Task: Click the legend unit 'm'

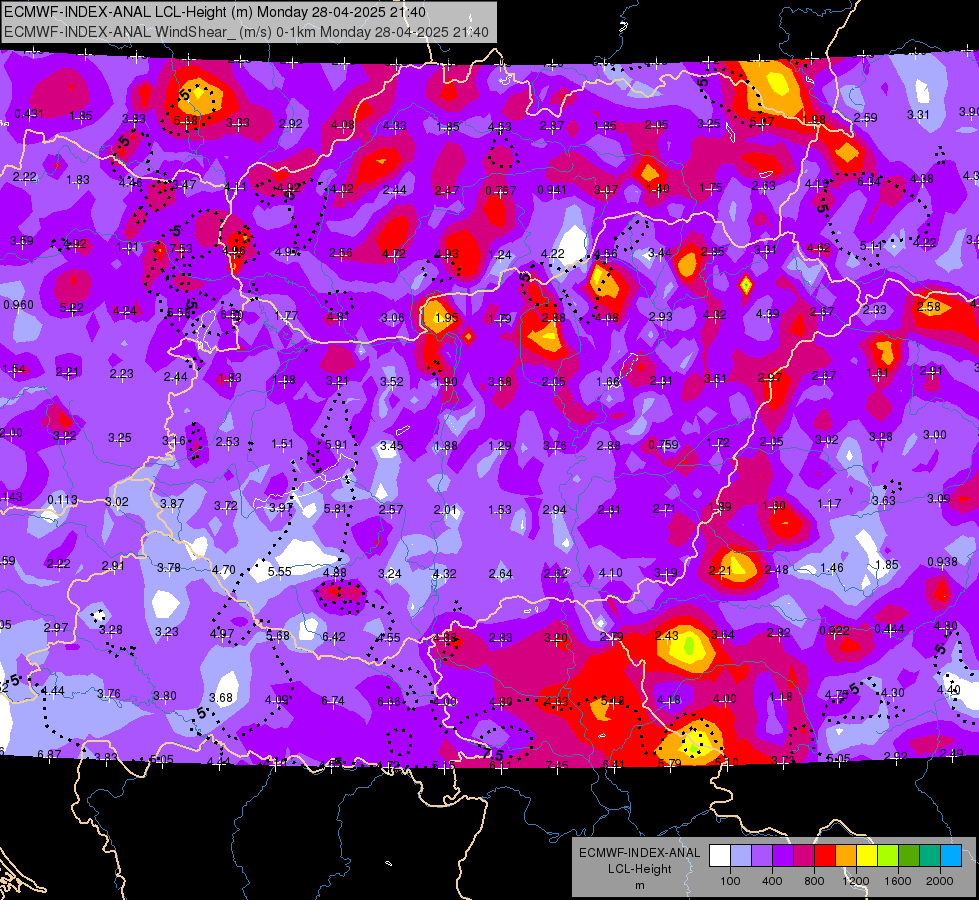Action: 639,885
